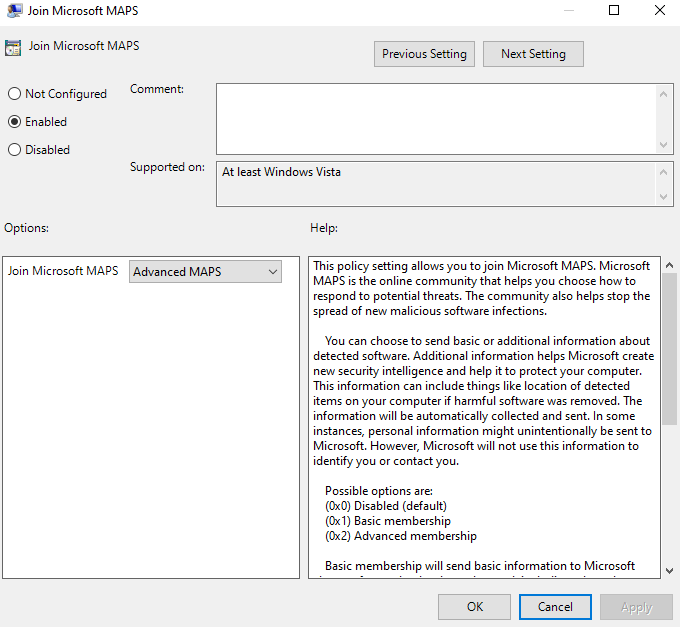Image resolution: width=680 pixels, height=627 pixels.
Task: Click the '(0x1) Basic membership' line
Action: [388, 521]
